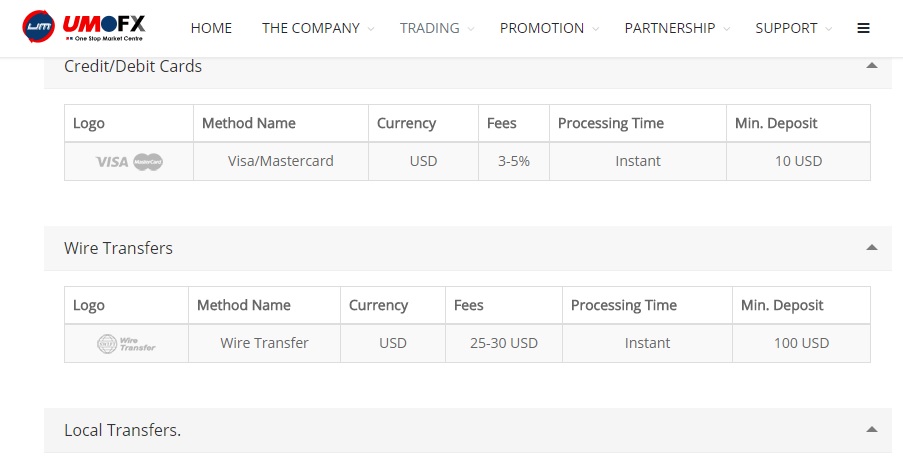The image size is (903, 461).
Task: Click the Wire Transfer logo icon
Action: click(x=126, y=344)
